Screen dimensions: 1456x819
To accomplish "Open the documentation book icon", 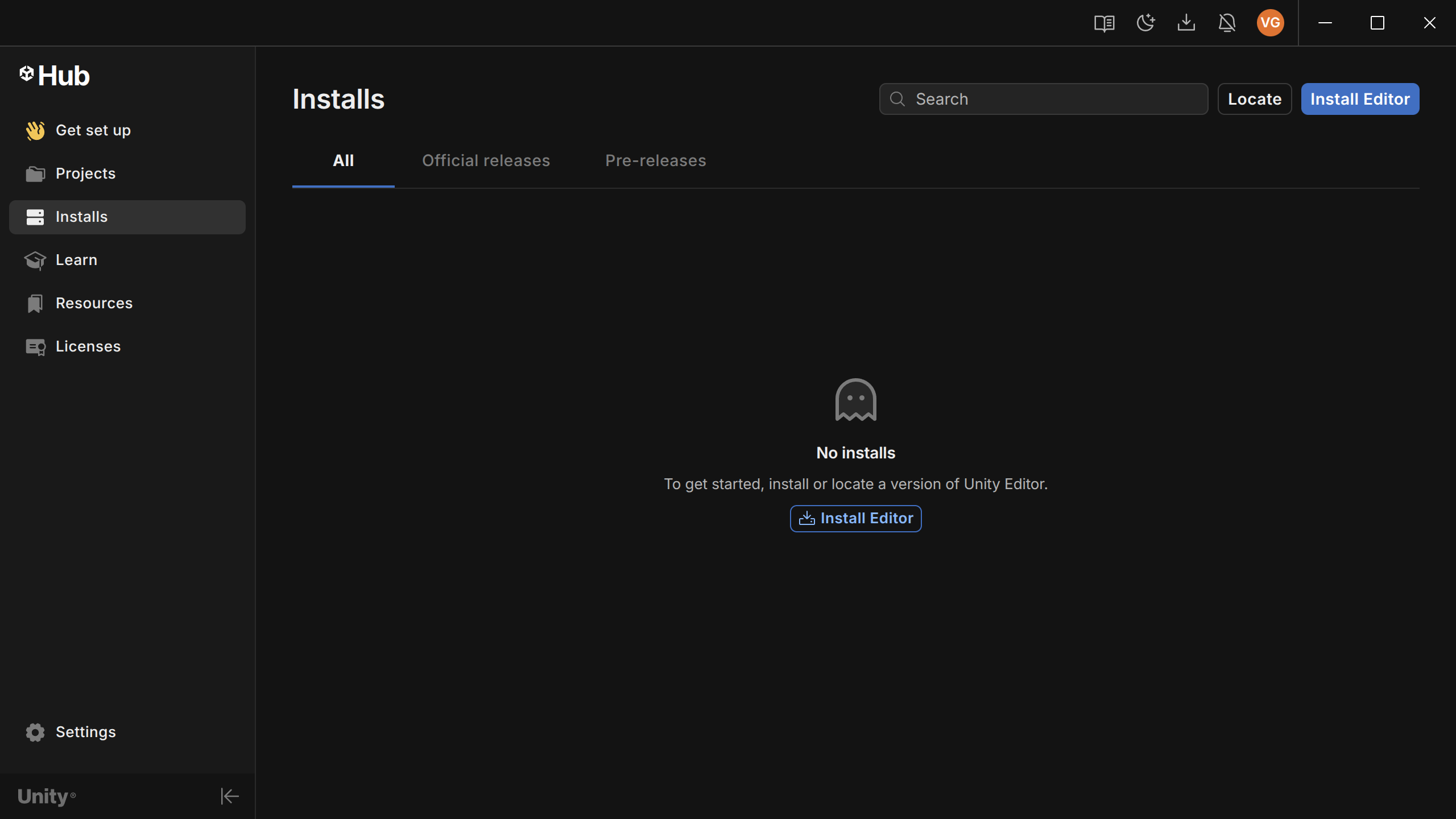I will 1104,23.
